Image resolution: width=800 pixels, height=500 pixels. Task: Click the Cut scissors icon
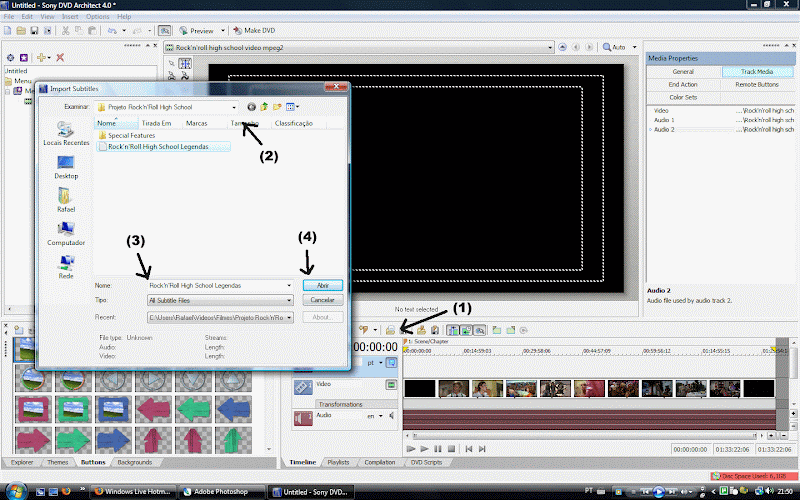click(65, 31)
